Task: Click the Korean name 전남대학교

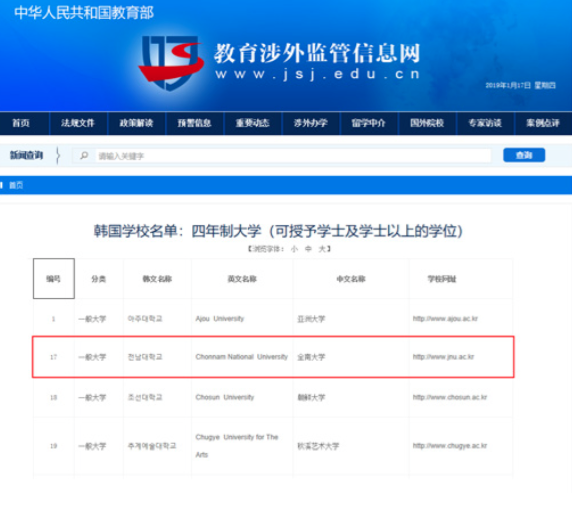Action: [145, 357]
